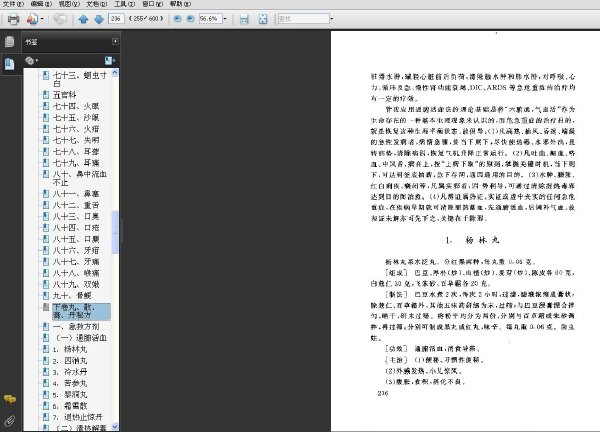Screen dimensions: 600x432
Task: Select bookmark 1. 杨林丸
Action: [x=70, y=349]
